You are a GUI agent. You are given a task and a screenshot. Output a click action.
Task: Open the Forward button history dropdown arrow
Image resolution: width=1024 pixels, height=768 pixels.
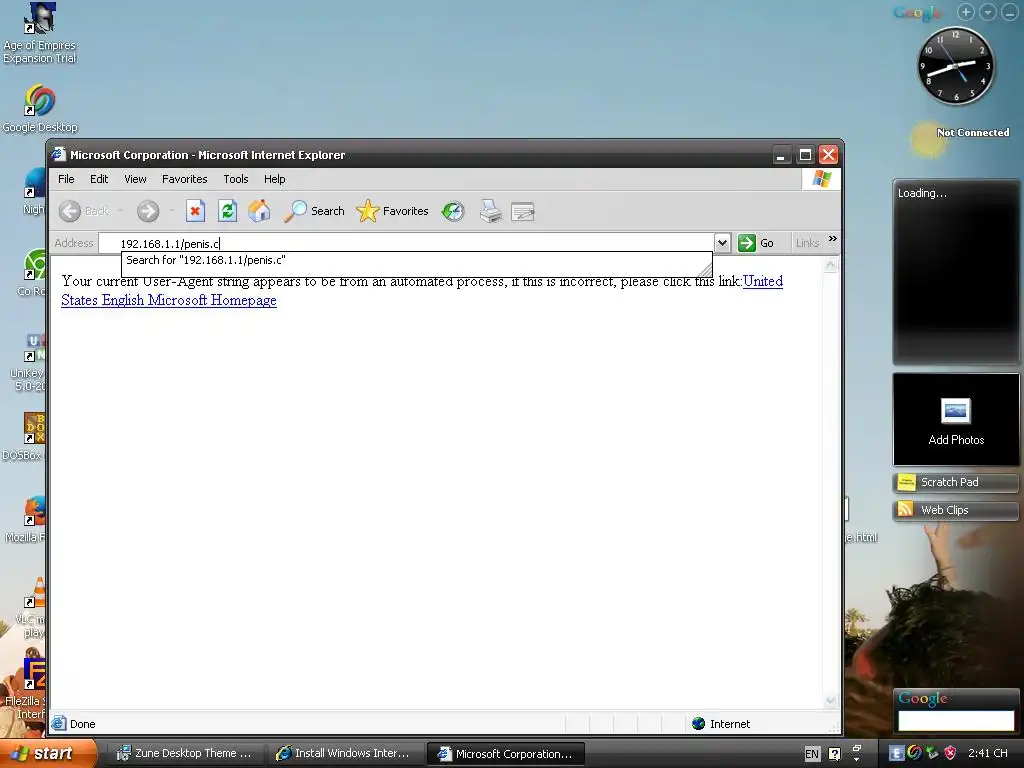172,210
